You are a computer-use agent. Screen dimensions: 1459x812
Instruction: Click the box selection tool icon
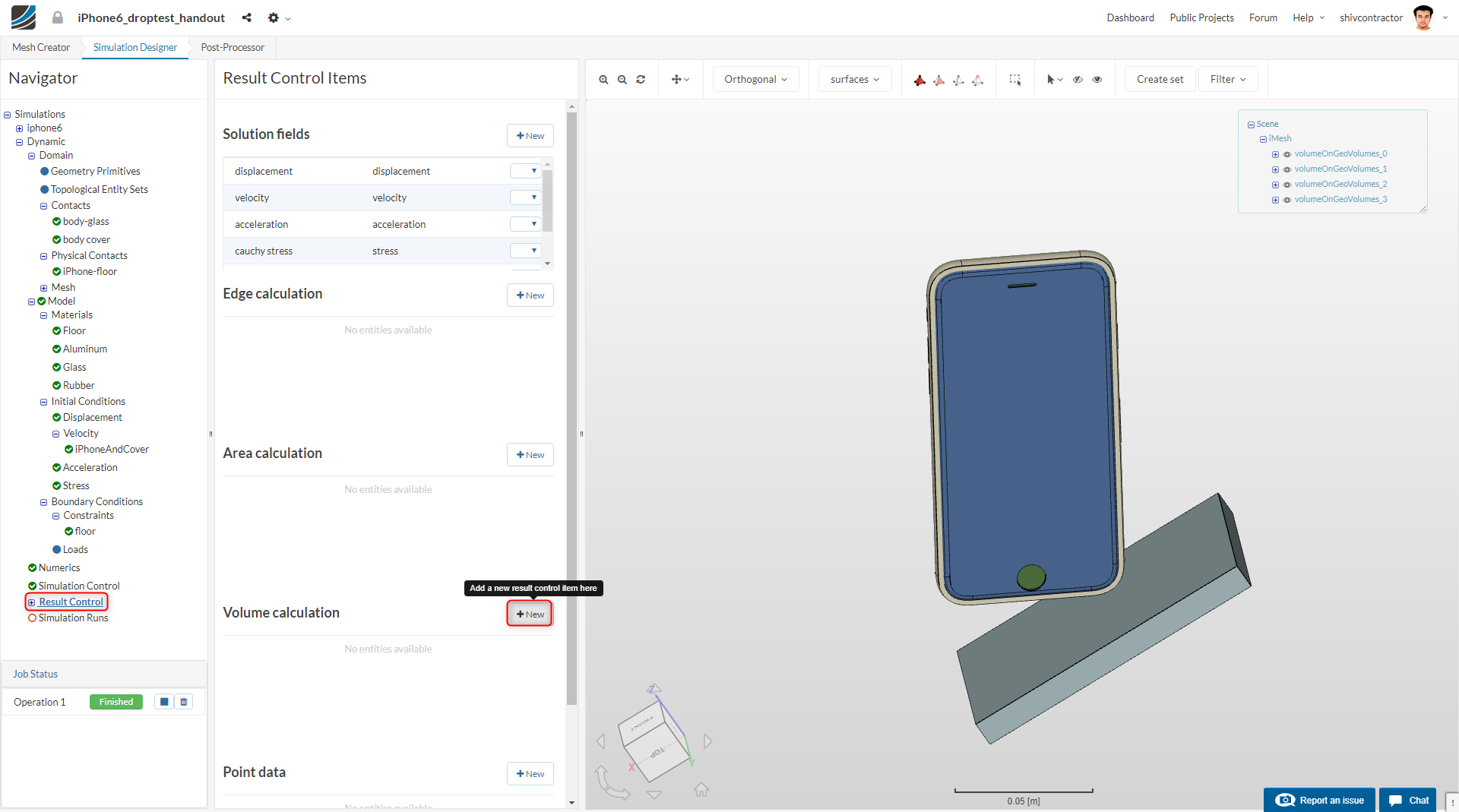[1014, 80]
